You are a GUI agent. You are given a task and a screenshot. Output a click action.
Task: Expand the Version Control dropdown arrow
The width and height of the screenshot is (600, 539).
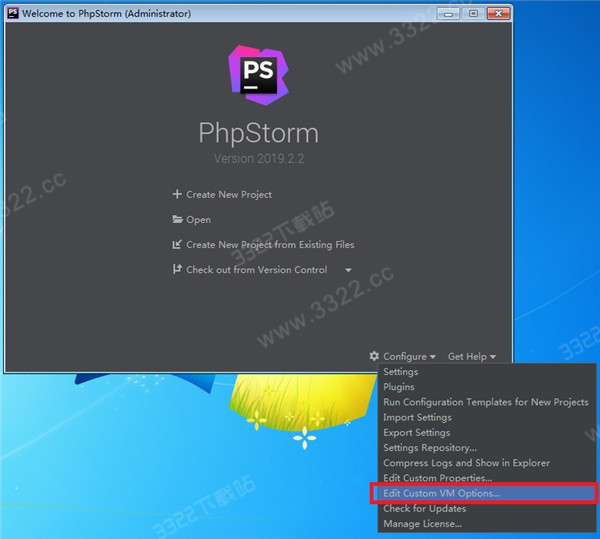(x=348, y=270)
